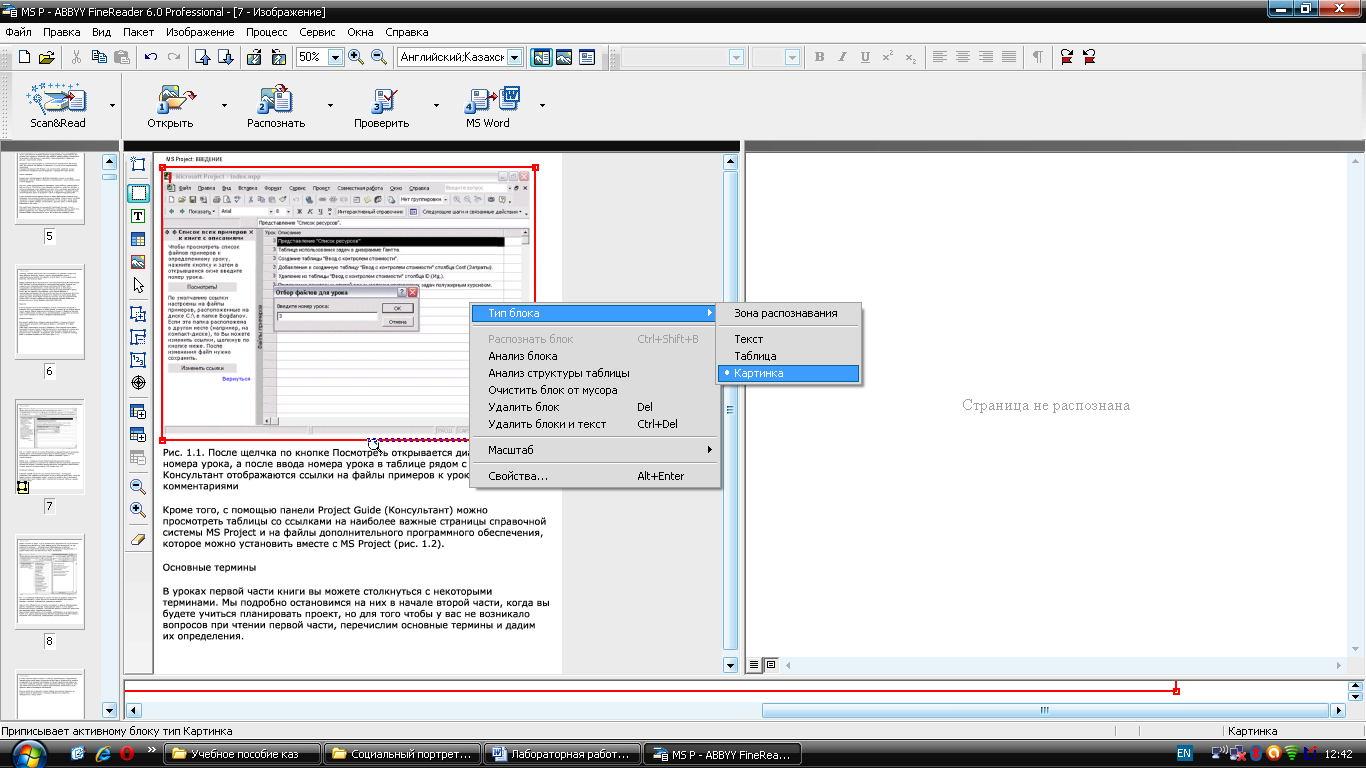Toggle the paragraph marks button
The height and width of the screenshot is (768, 1366).
pyautogui.click(x=1037, y=57)
